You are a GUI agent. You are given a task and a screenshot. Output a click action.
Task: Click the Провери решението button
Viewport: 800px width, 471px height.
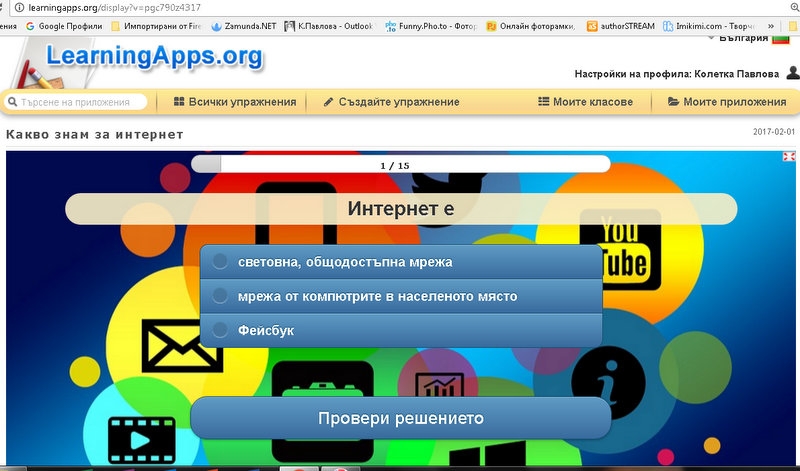tap(401, 418)
